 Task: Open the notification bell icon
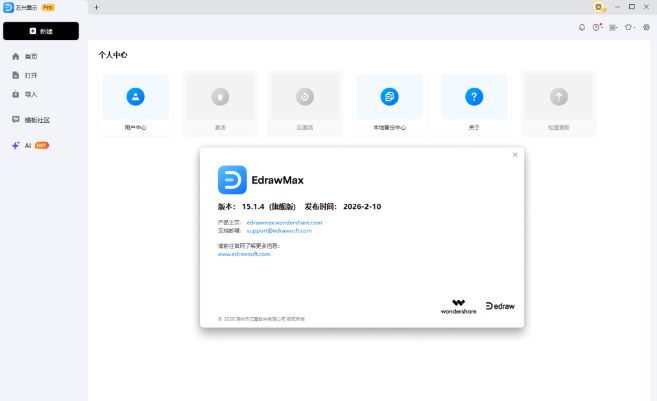[x=582, y=27]
